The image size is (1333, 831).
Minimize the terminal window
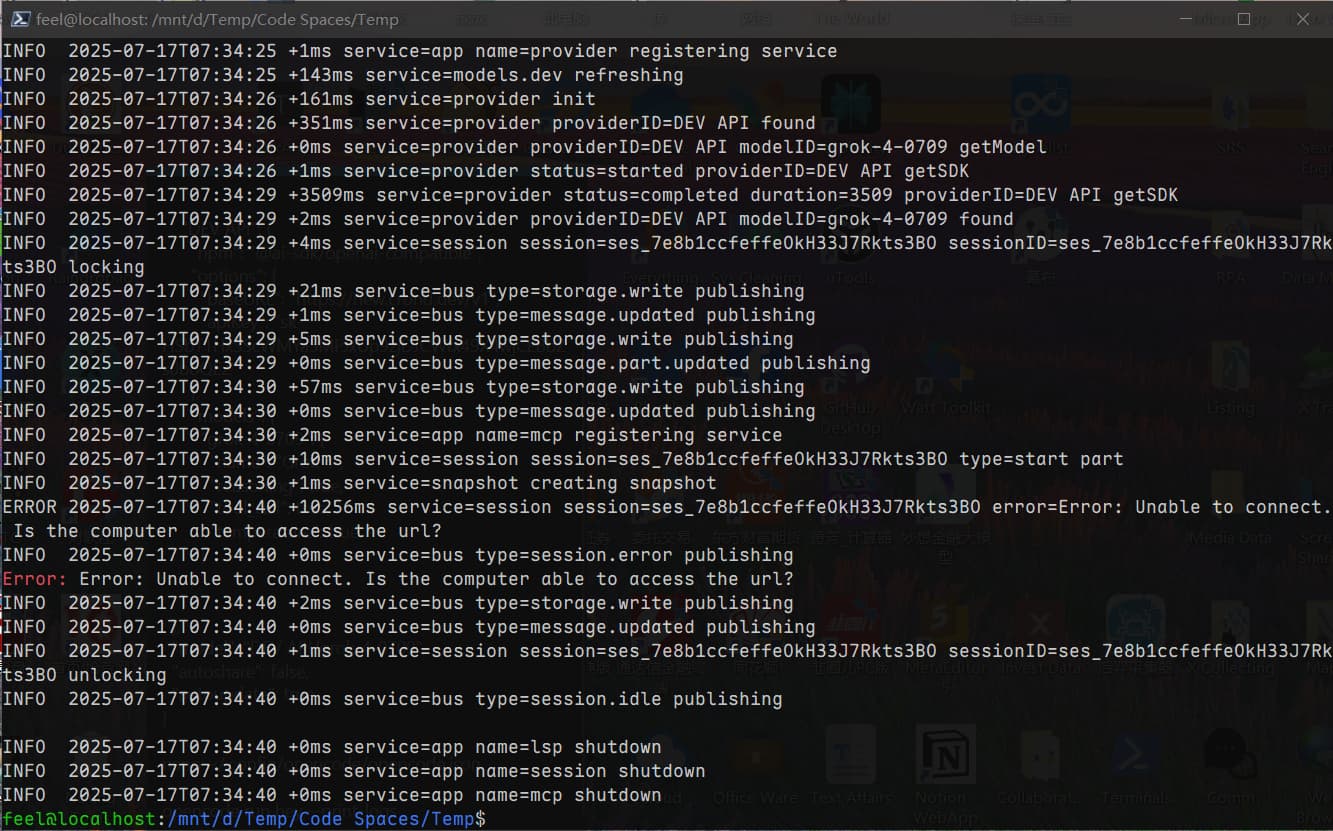tap(1185, 19)
